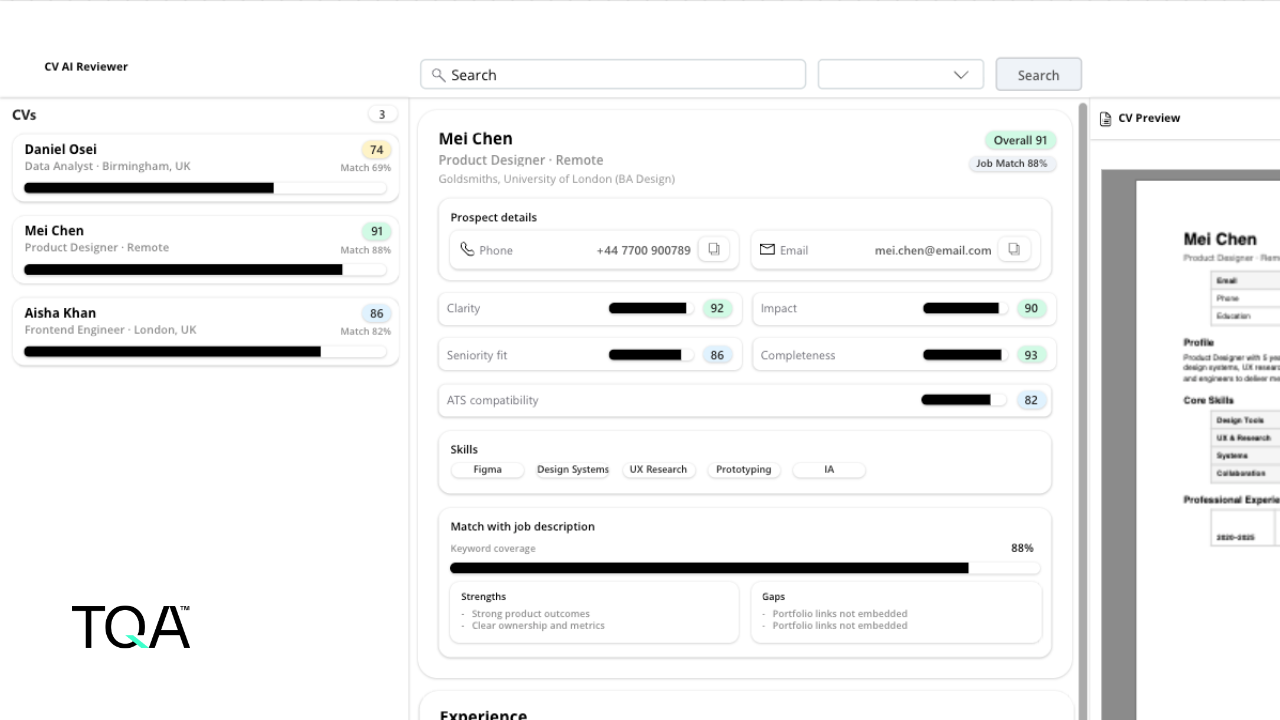1280x720 pixels.
Task: Click the Prototyping skill tag
Action: [744, 470]
